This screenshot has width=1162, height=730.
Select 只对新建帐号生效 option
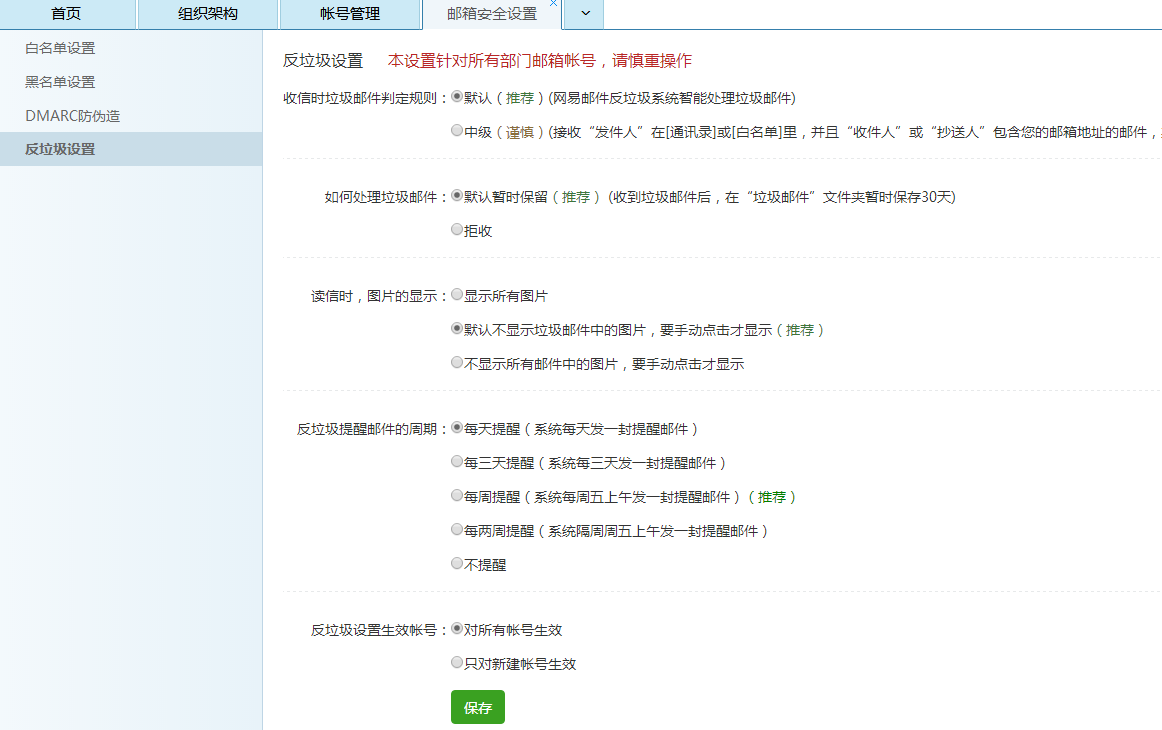(x=456, y=663)
